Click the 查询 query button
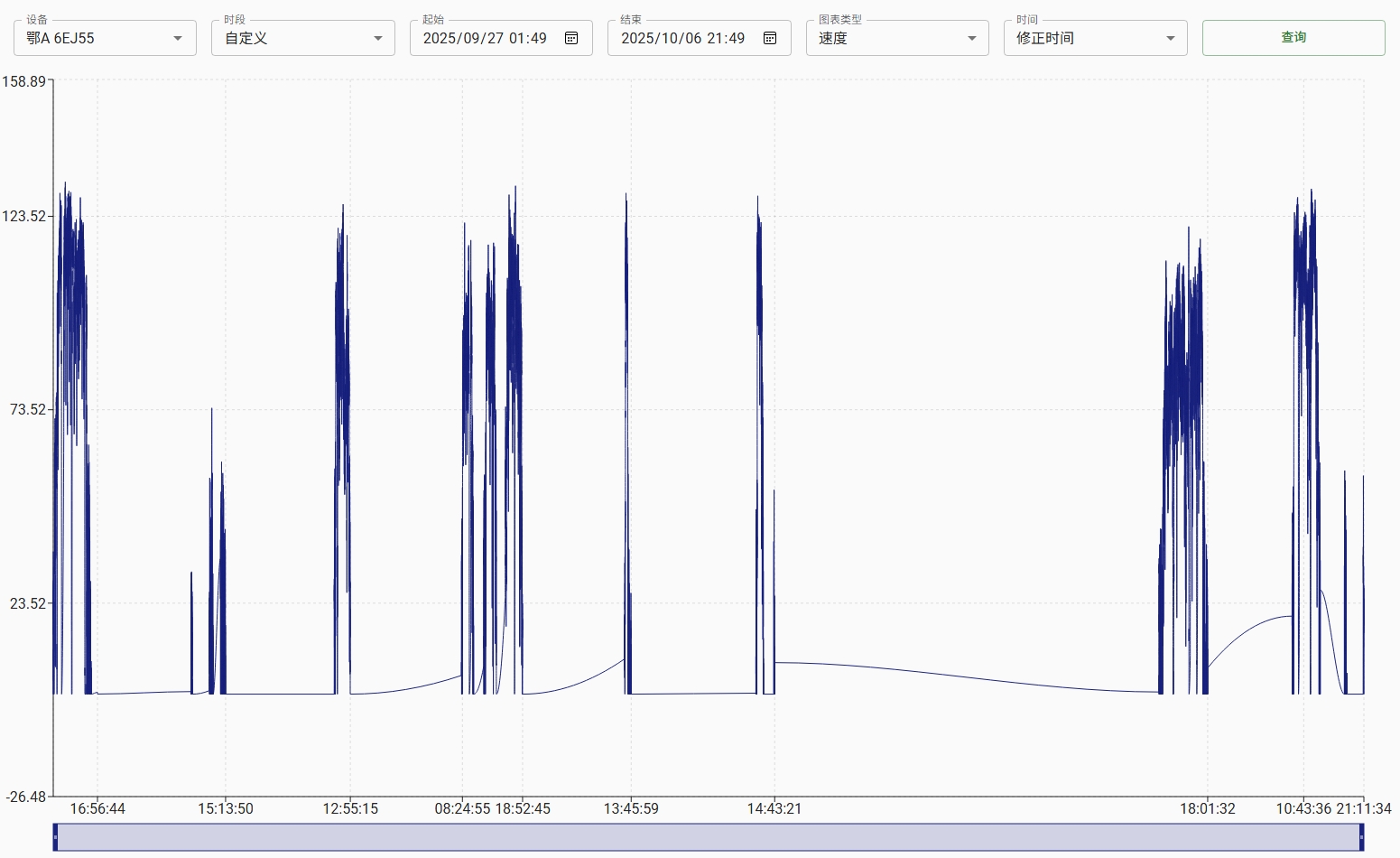Image resolution: width=1400 pixels, height=858 pixels. tap(1293, 38)
